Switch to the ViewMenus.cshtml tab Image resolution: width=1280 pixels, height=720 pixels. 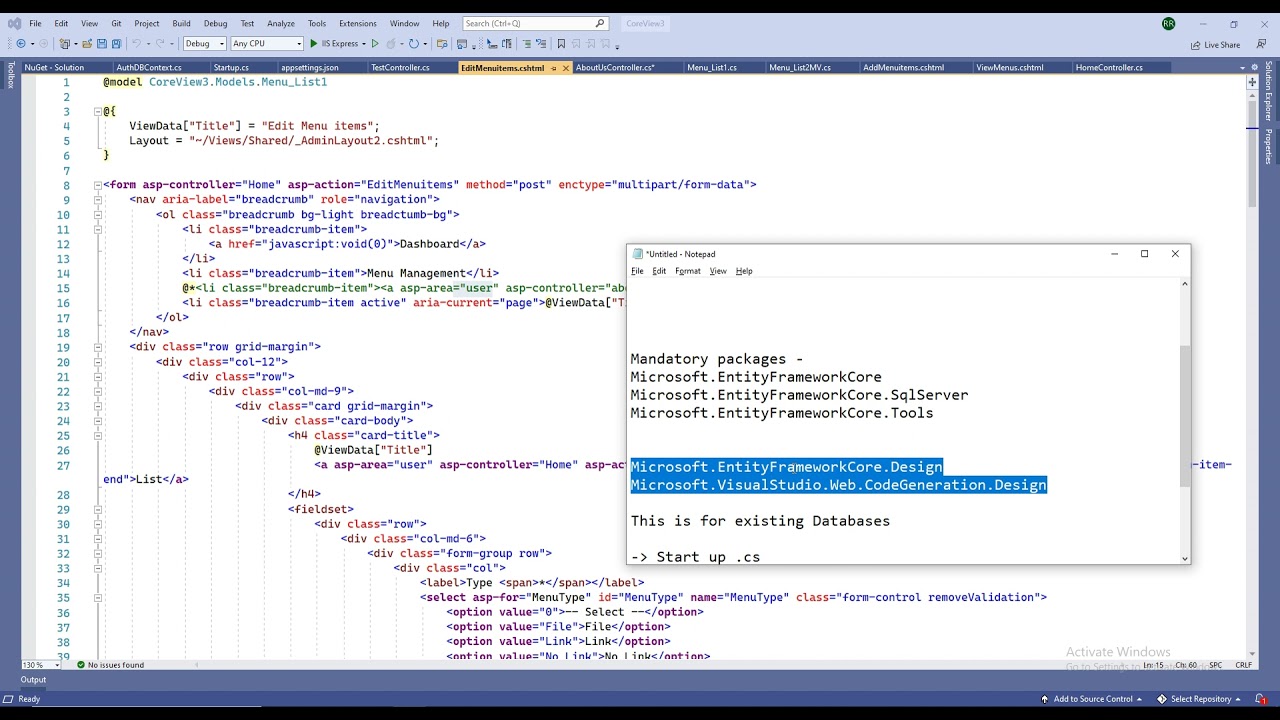[x=1010, y=68]
